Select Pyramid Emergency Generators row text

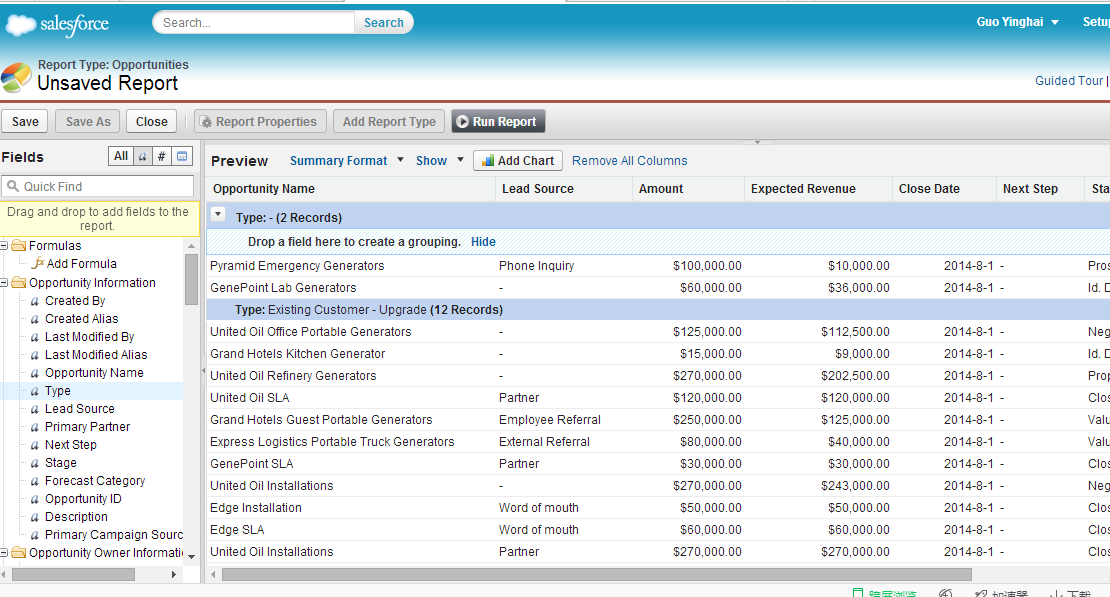(x=297, y=266)
